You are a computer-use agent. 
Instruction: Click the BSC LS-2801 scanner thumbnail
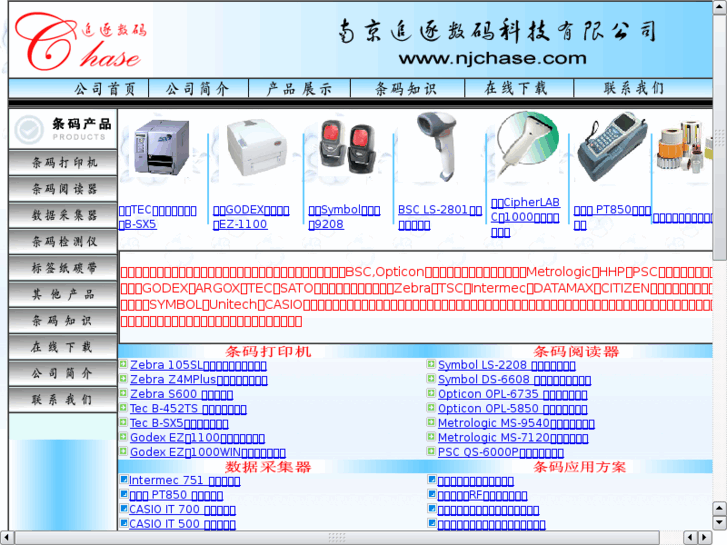(438, 147)
